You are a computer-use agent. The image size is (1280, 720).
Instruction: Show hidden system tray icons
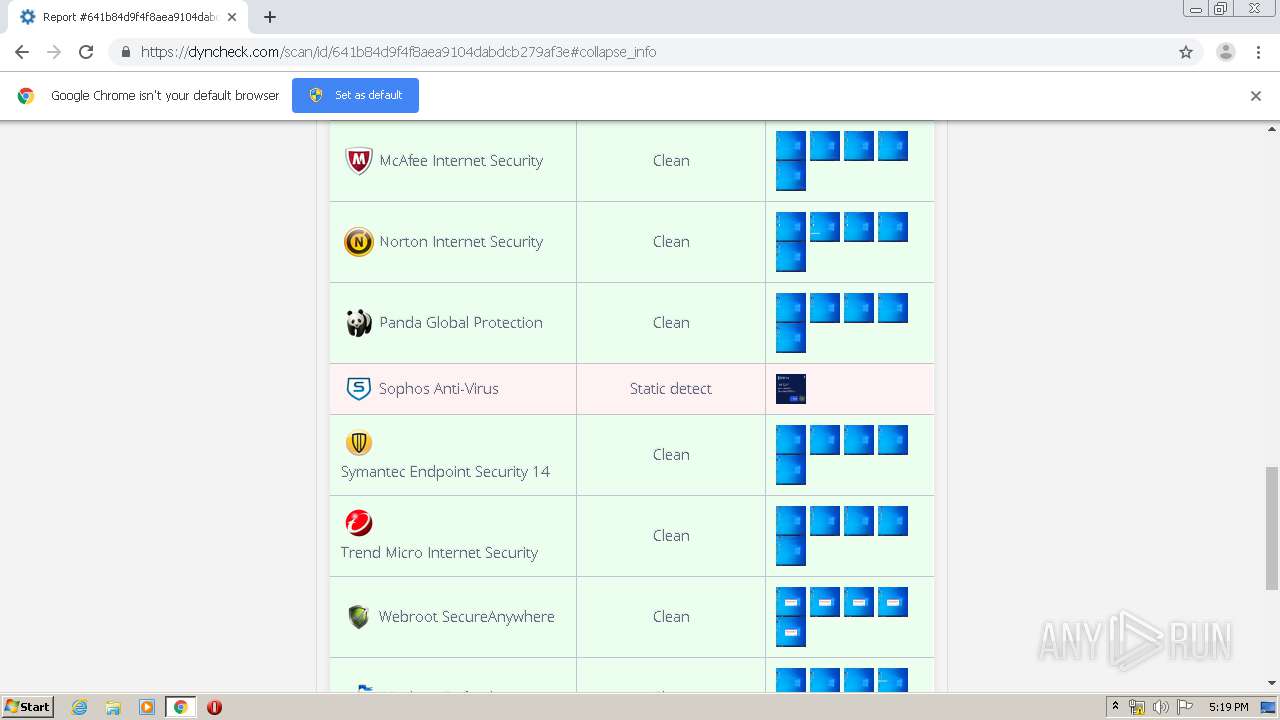click(1115, 707)
